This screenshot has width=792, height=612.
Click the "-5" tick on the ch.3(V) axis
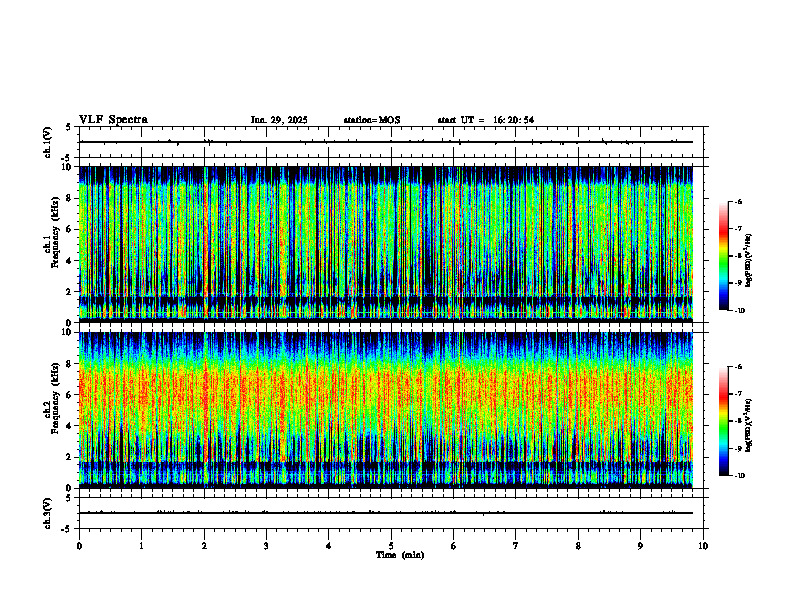coord(67,529)
